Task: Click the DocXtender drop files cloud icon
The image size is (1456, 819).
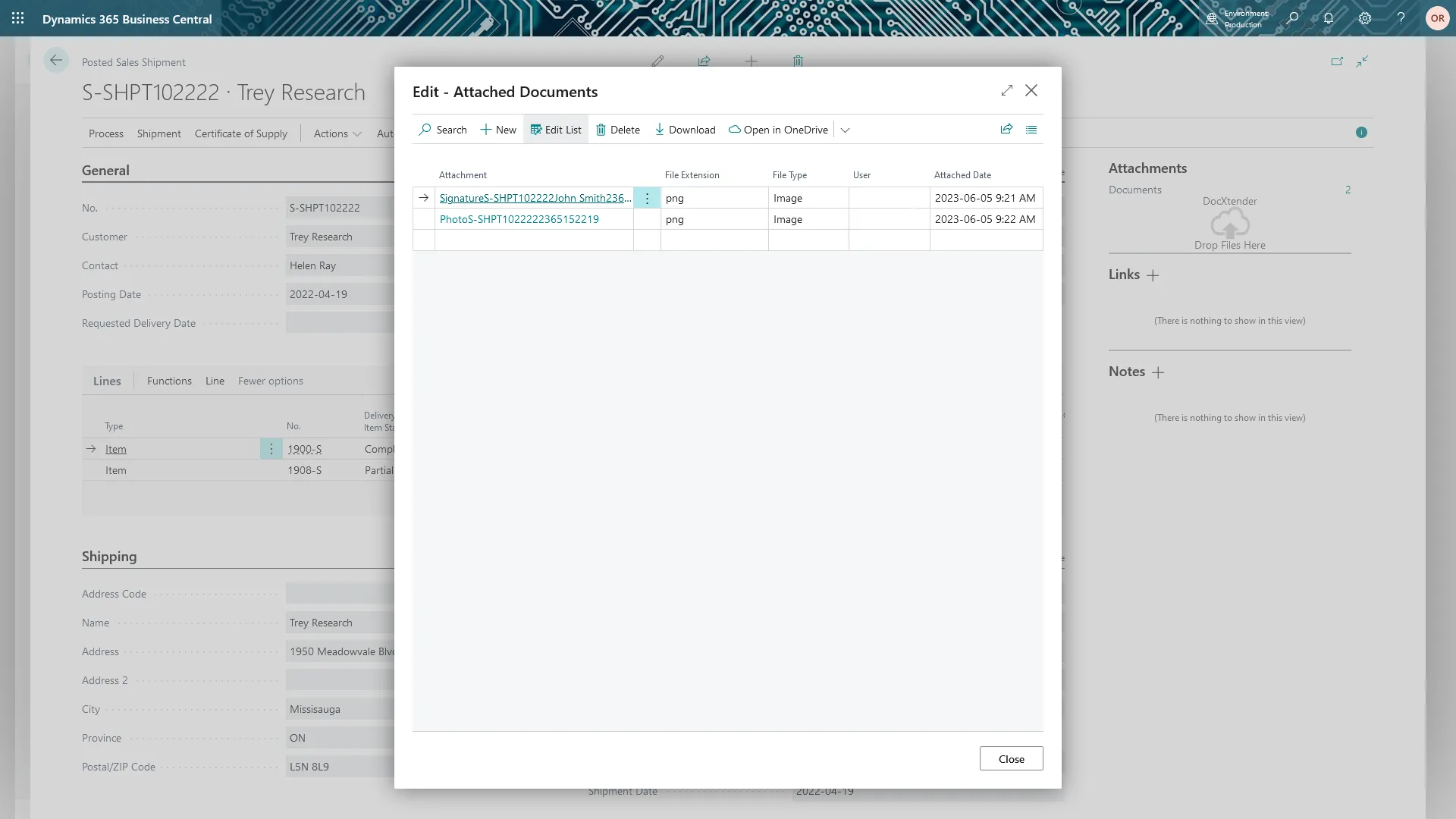Action: (x=1229, y=224)
